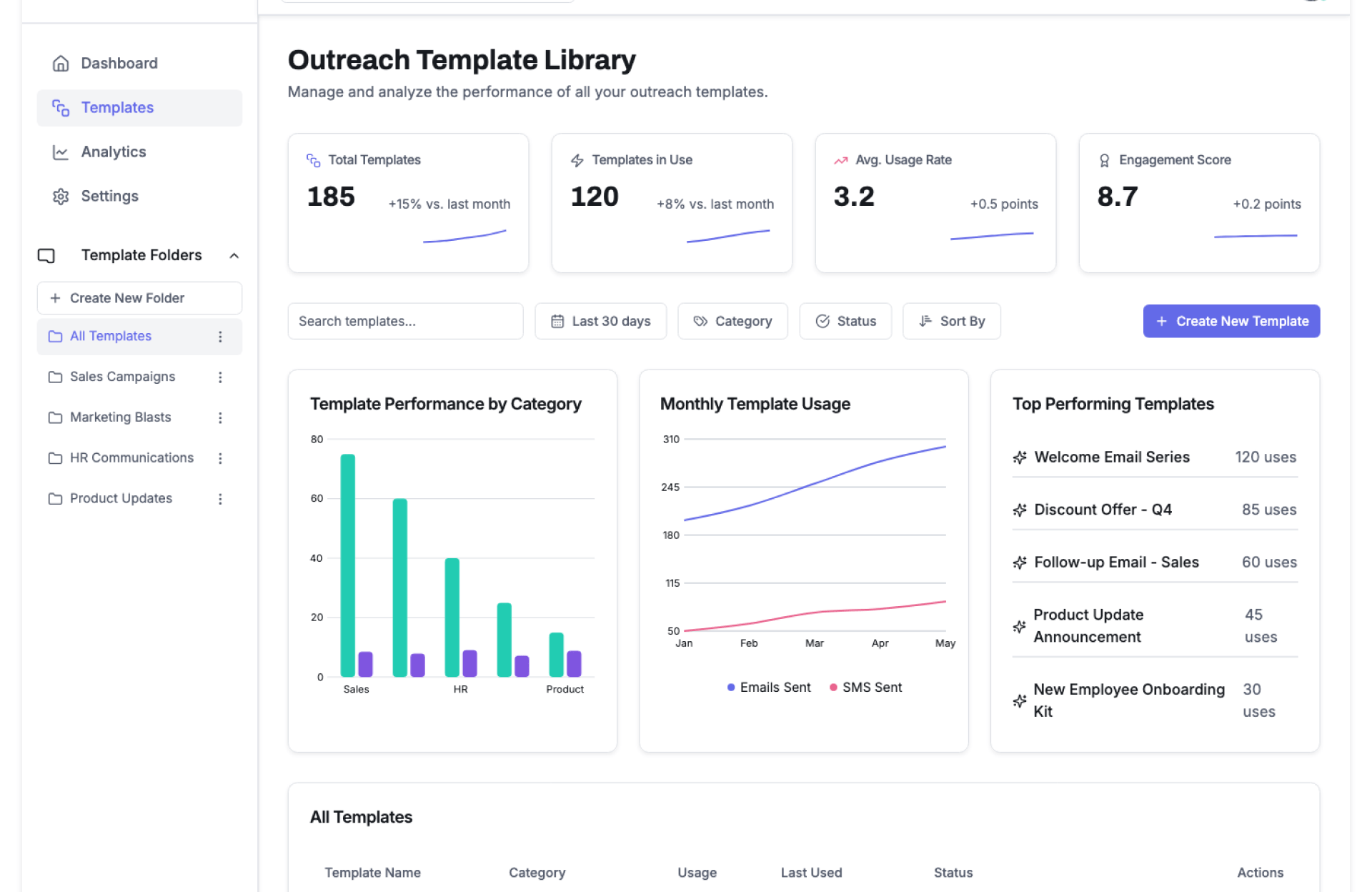Open the Sort By dropdown
Viewport: 1372px width, 892px height.
coord(951,322)
